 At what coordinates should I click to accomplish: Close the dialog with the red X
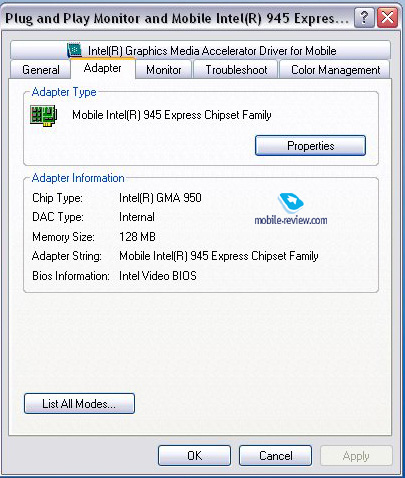click(388, 17)
